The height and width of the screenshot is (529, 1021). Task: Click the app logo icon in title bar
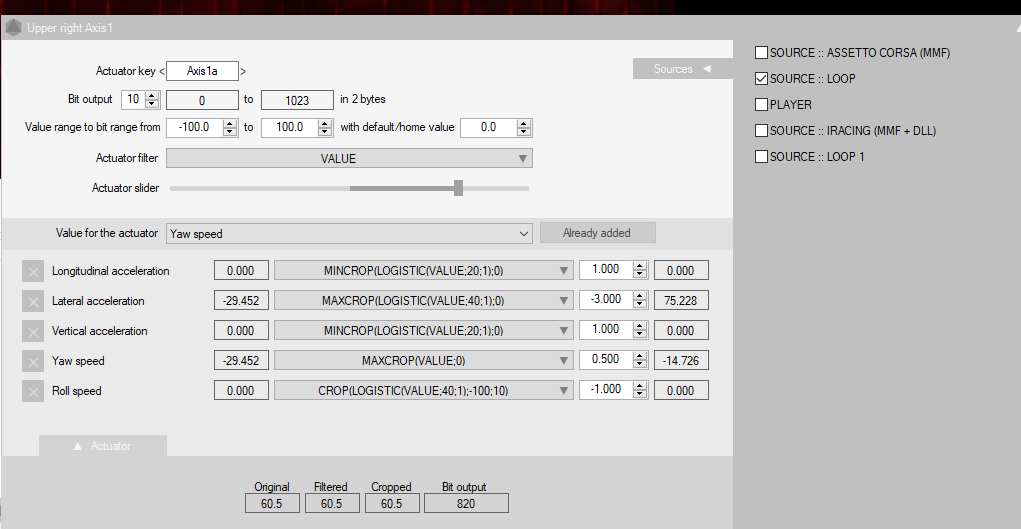click(x=13, y=28)
